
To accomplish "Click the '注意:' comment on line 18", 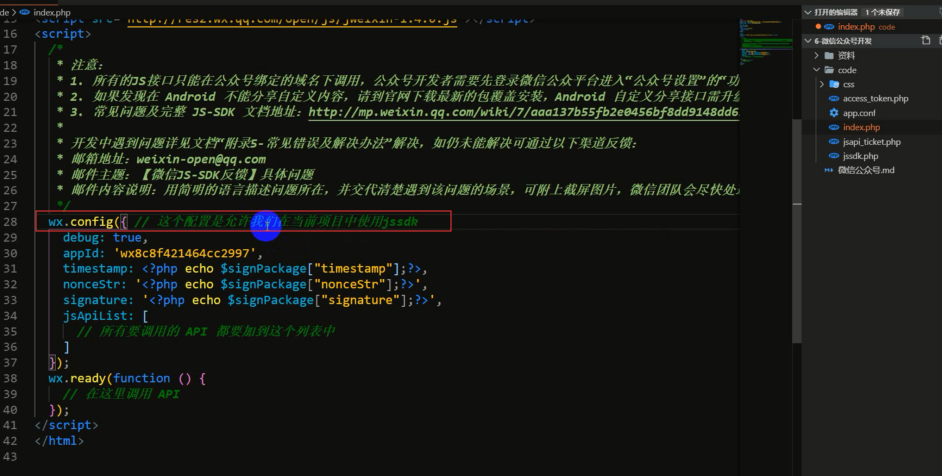I will tap(88, 65).
